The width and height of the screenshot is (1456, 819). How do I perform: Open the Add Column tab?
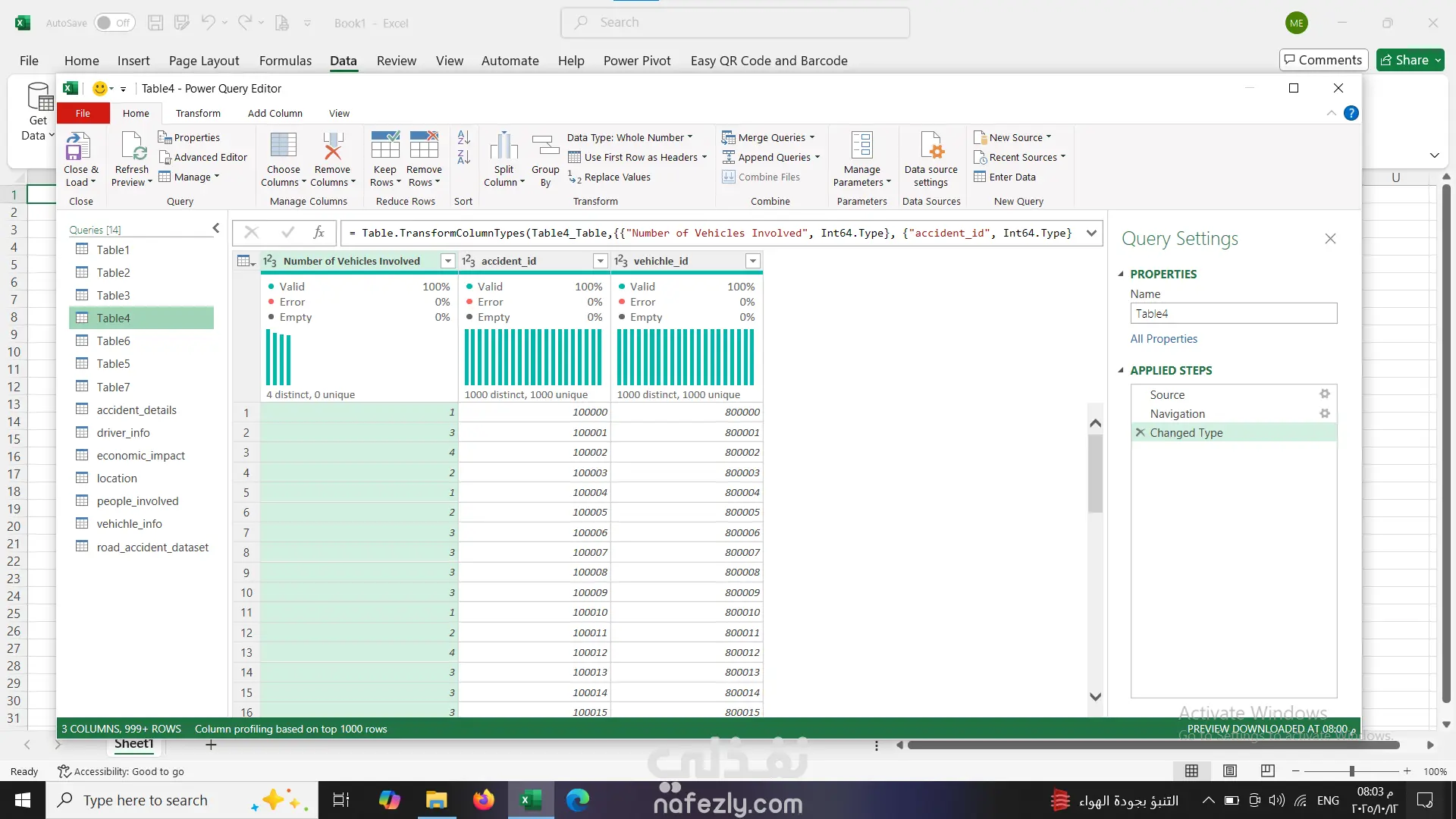[275, 114]
